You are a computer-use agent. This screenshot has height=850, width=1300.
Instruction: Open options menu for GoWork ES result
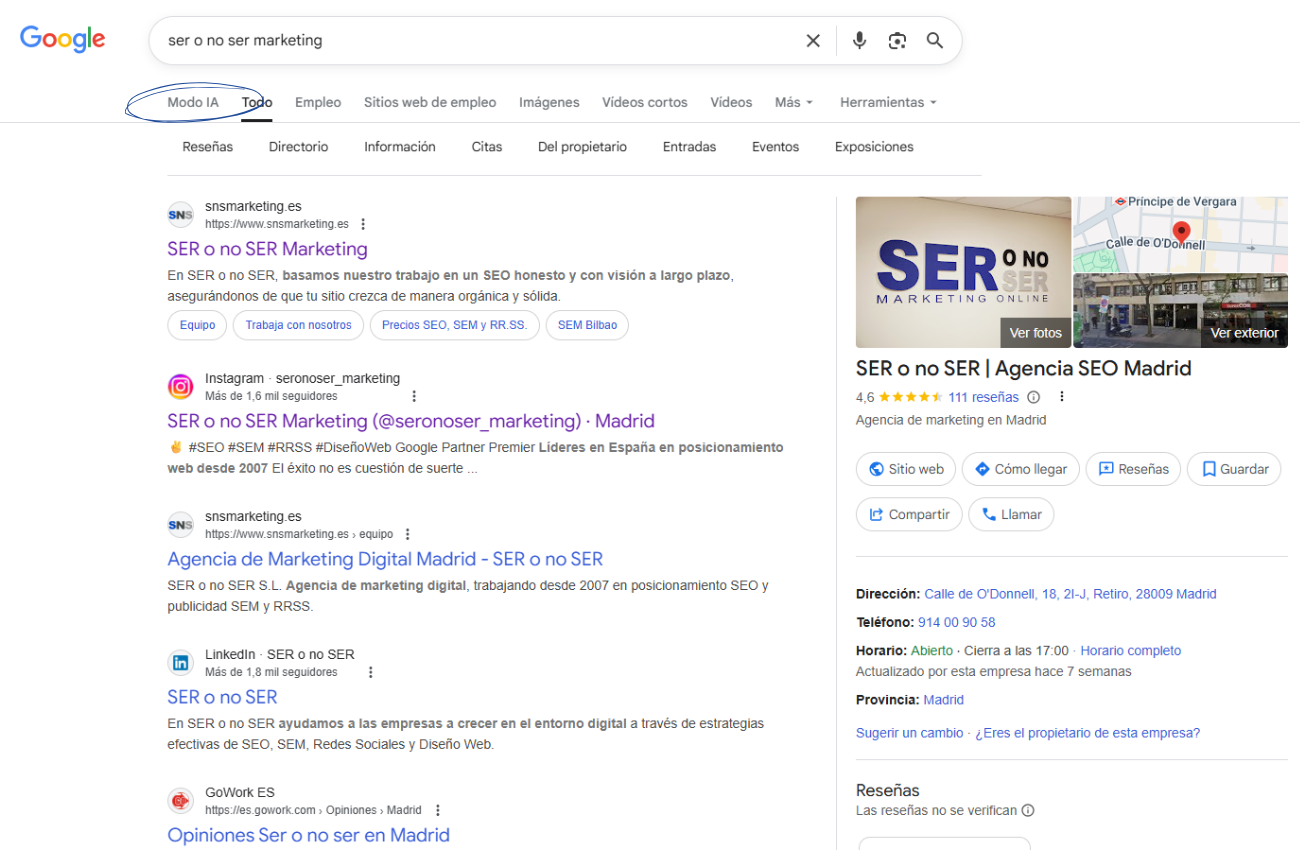pyautogui.click(x=437, y=810)
